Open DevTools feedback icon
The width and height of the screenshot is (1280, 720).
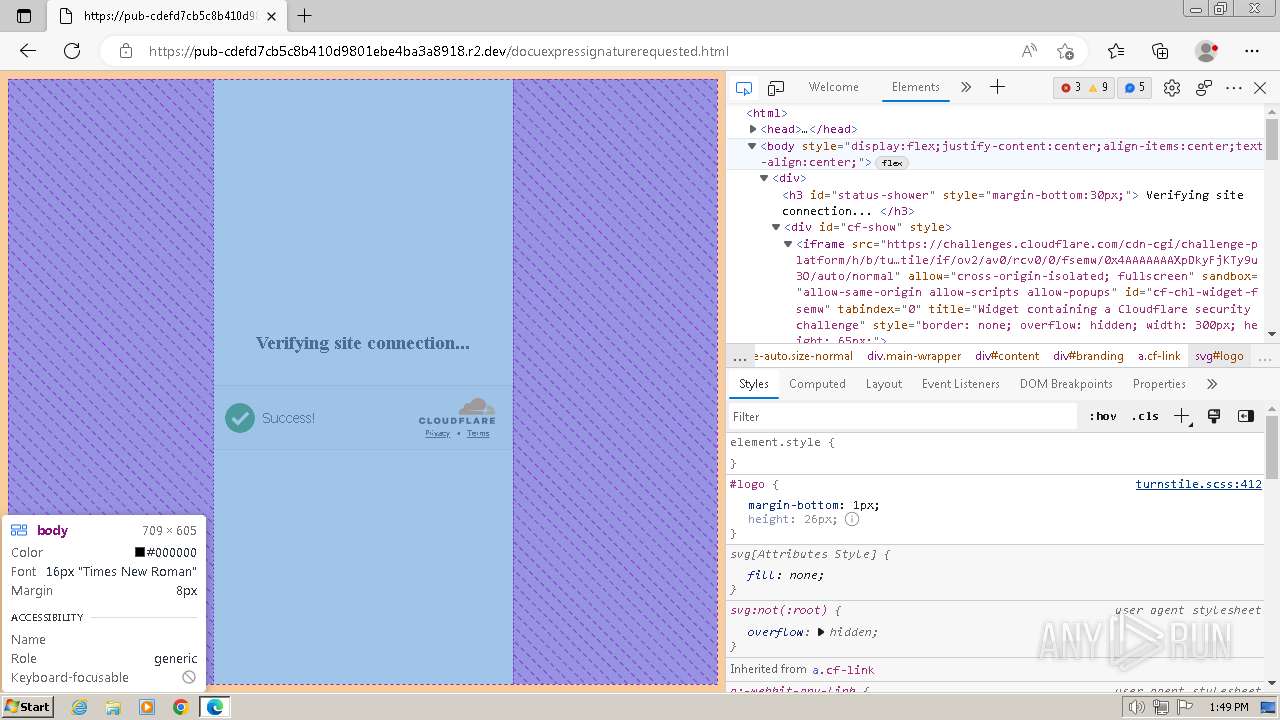pos(1204,88)
